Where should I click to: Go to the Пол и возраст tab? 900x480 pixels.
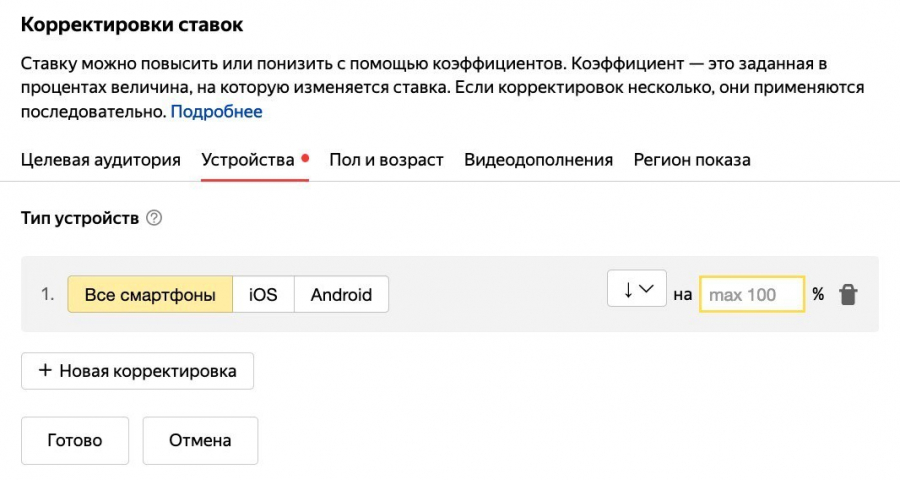tap(386, 160)
